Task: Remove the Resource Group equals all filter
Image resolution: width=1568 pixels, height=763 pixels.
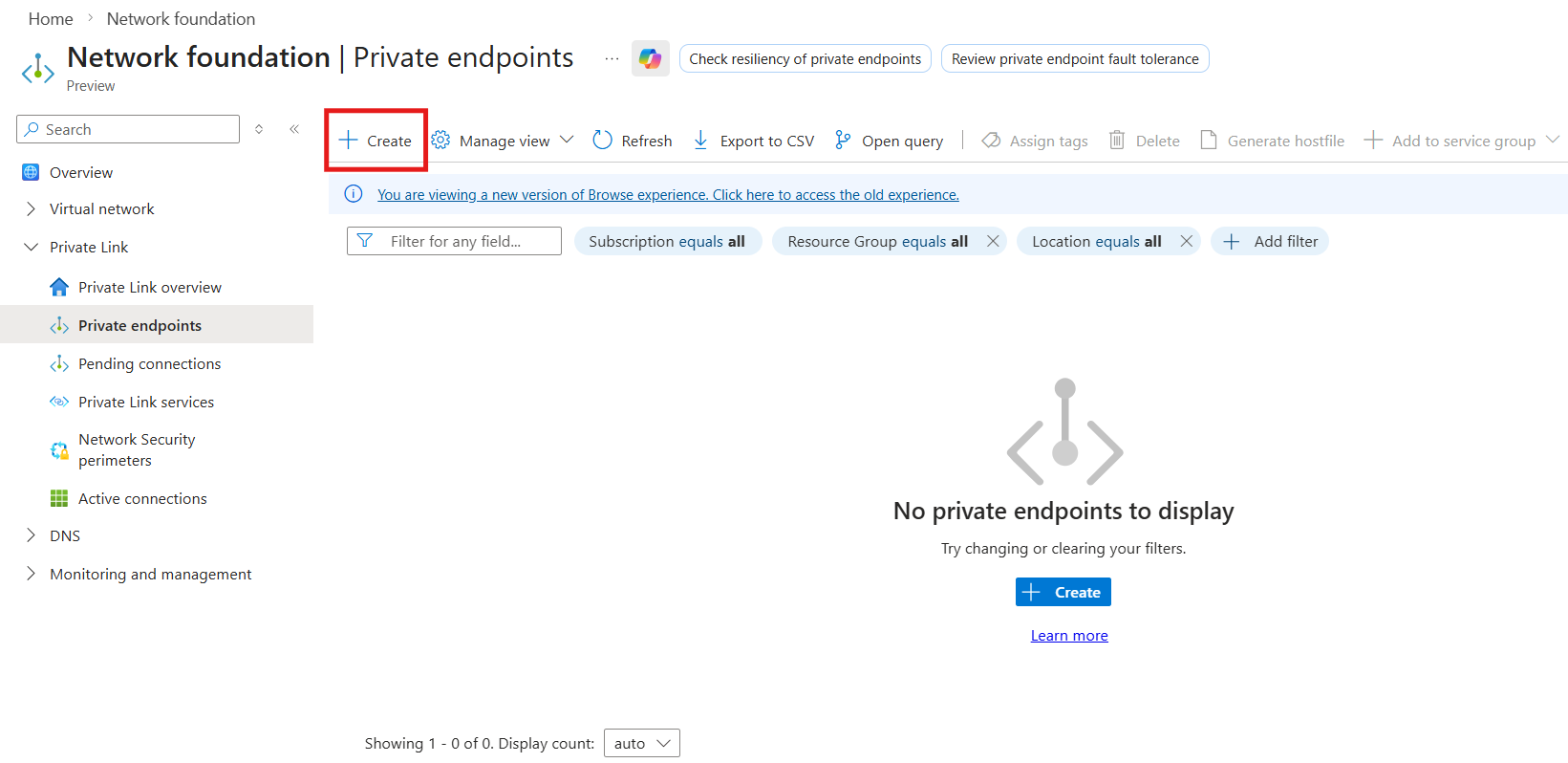Action: 993,241
